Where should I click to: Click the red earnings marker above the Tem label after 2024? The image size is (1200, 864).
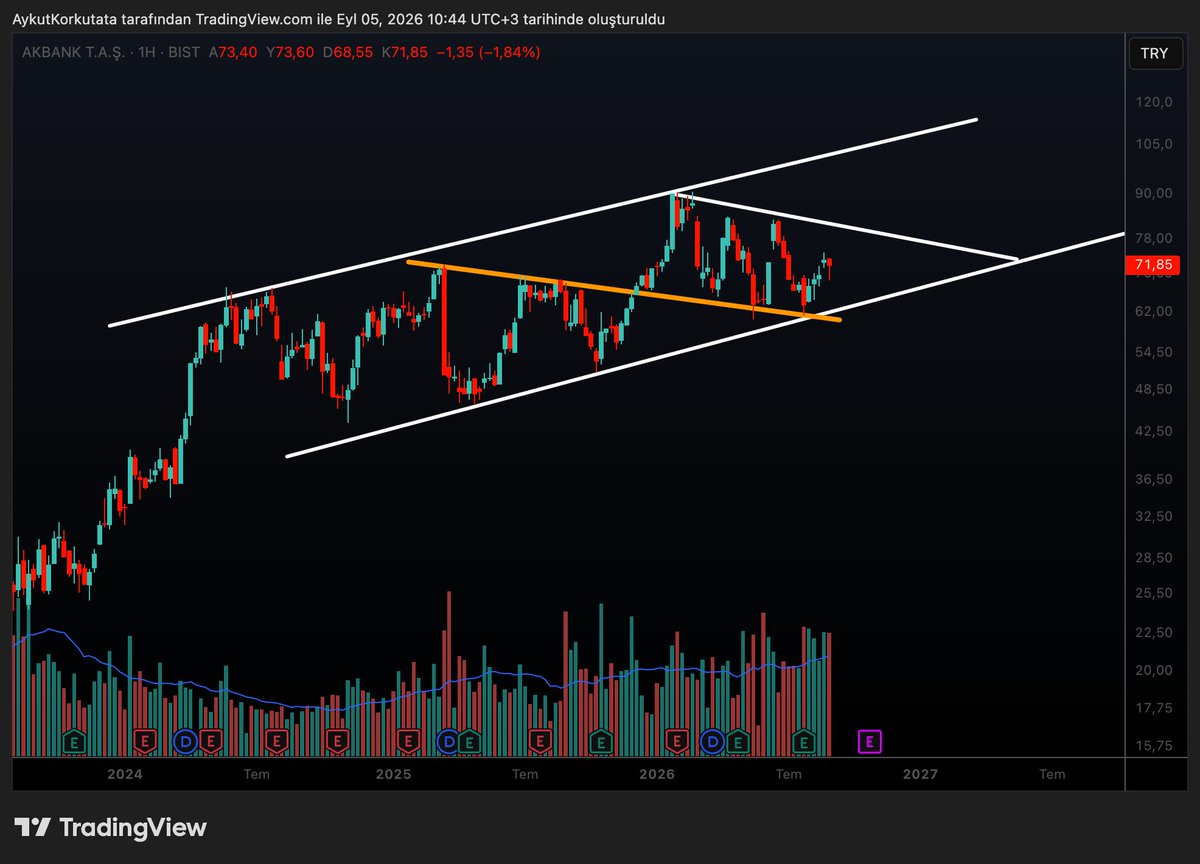[277, 741]
